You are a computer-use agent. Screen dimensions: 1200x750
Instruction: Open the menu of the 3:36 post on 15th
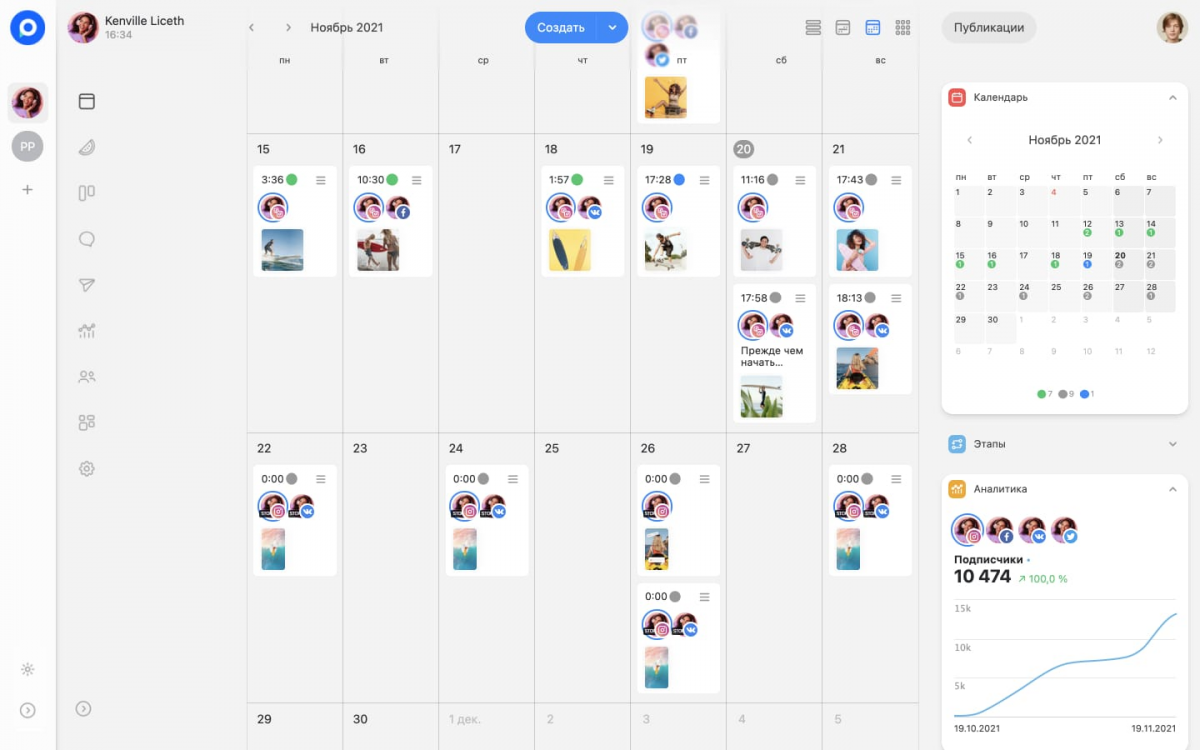click(321, 180)
